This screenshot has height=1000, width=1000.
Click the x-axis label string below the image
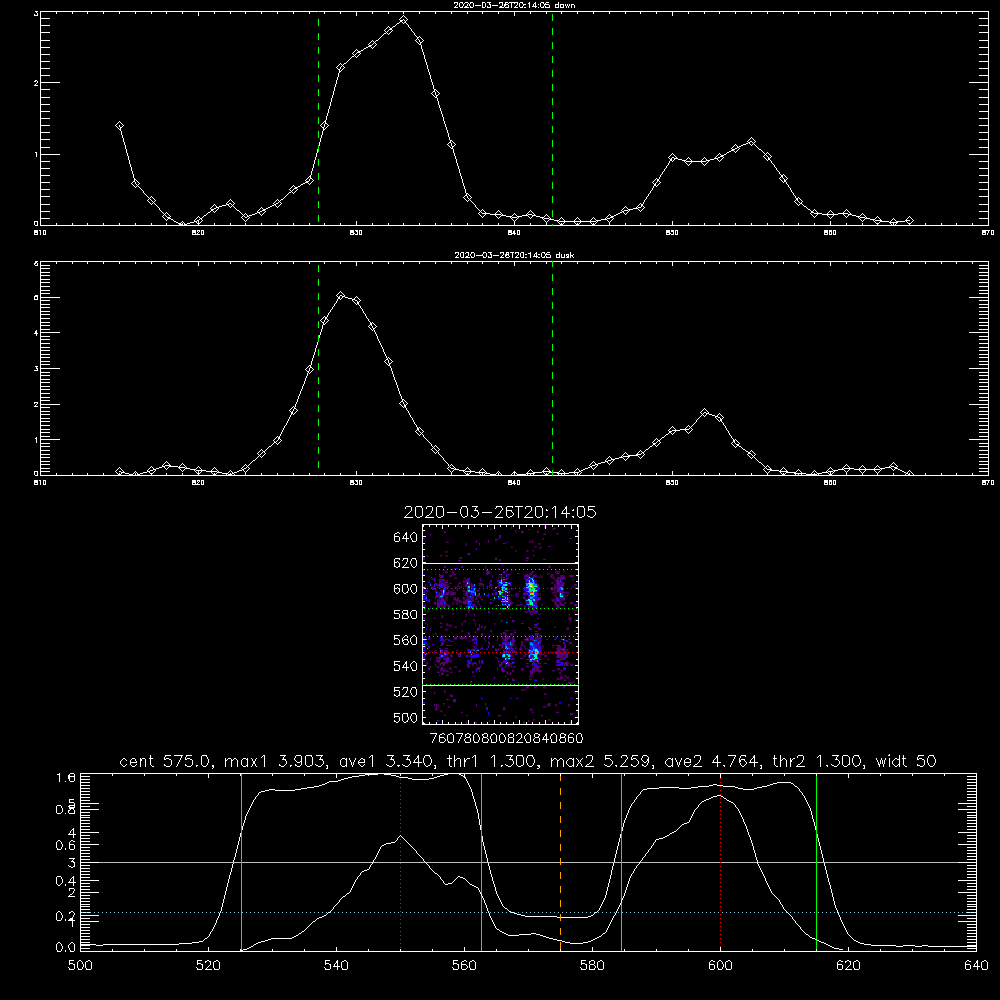click(x=506, y=738)
